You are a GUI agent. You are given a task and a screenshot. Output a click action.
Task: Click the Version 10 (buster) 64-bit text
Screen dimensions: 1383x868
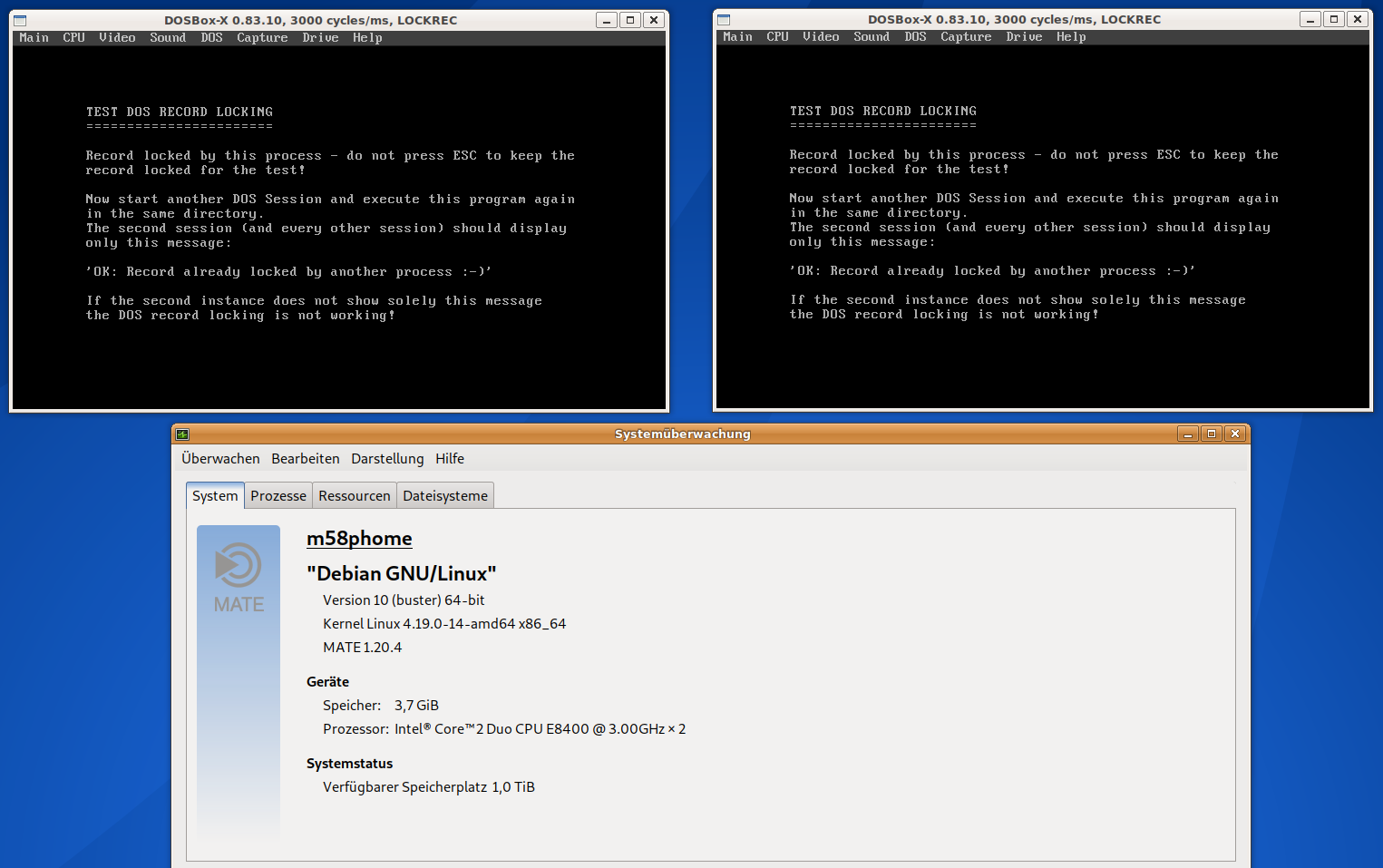[404, 600]
